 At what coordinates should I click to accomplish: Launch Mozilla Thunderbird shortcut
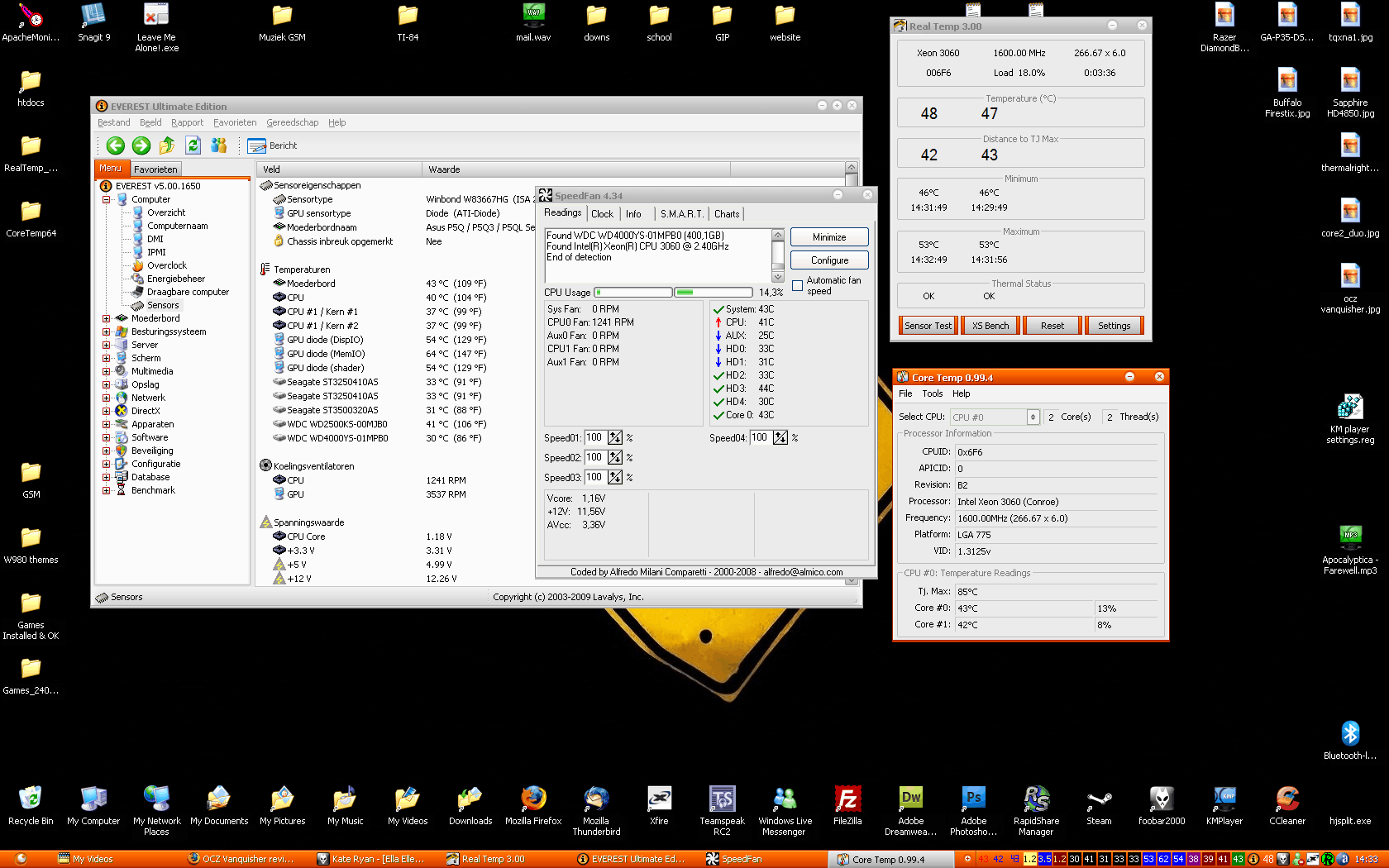coord(596,810)
